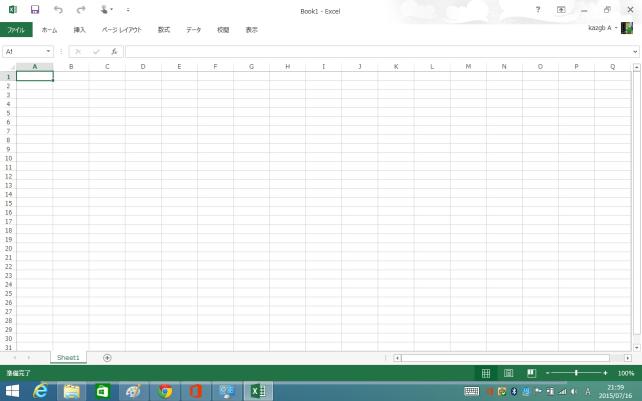642x401 pixels.
Task: Click the zoom slider handle
Action: (576, 373)
